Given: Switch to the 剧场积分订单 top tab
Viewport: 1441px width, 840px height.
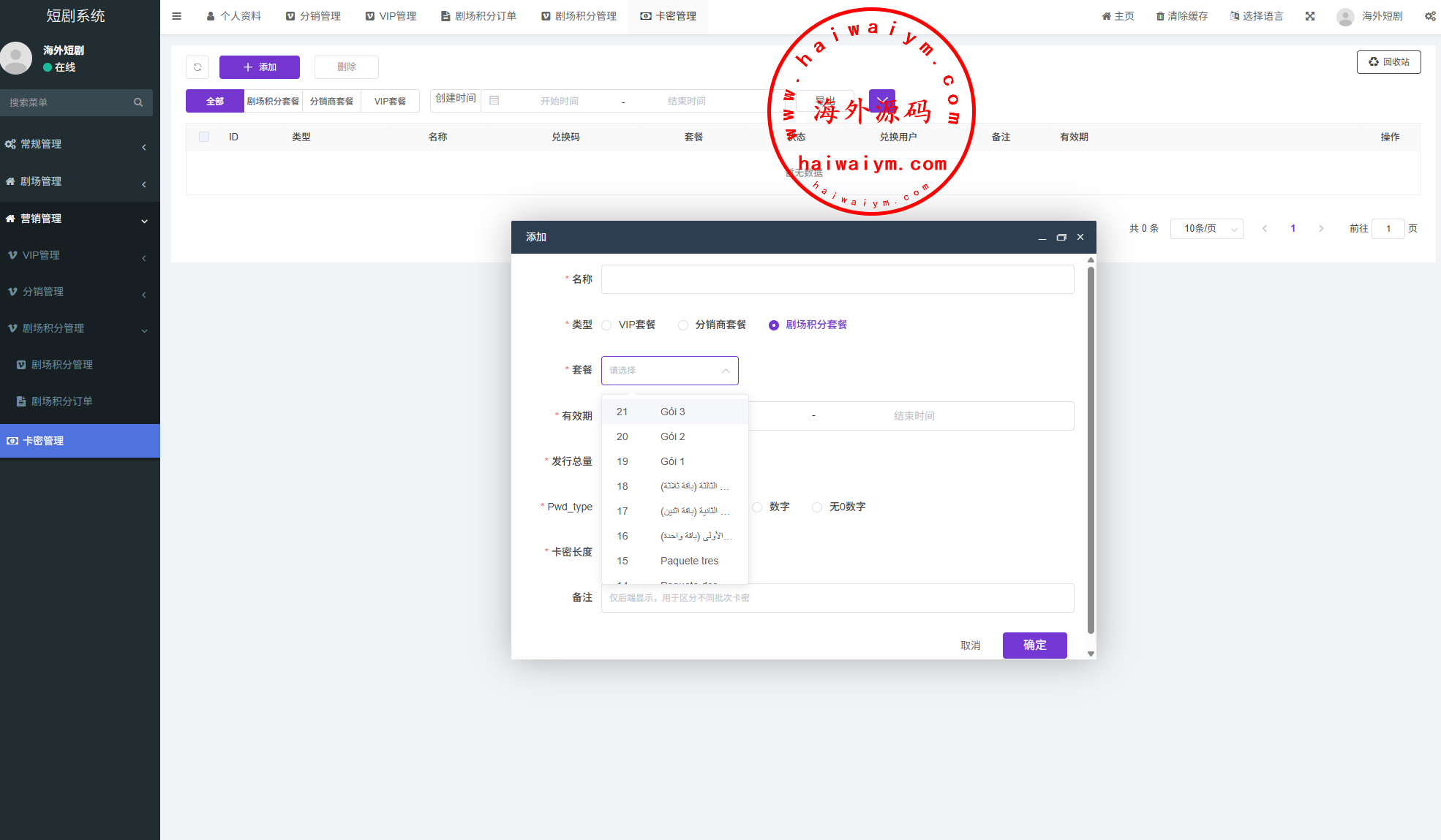Looking at the screenshot, I should click(x=478, y=16).
